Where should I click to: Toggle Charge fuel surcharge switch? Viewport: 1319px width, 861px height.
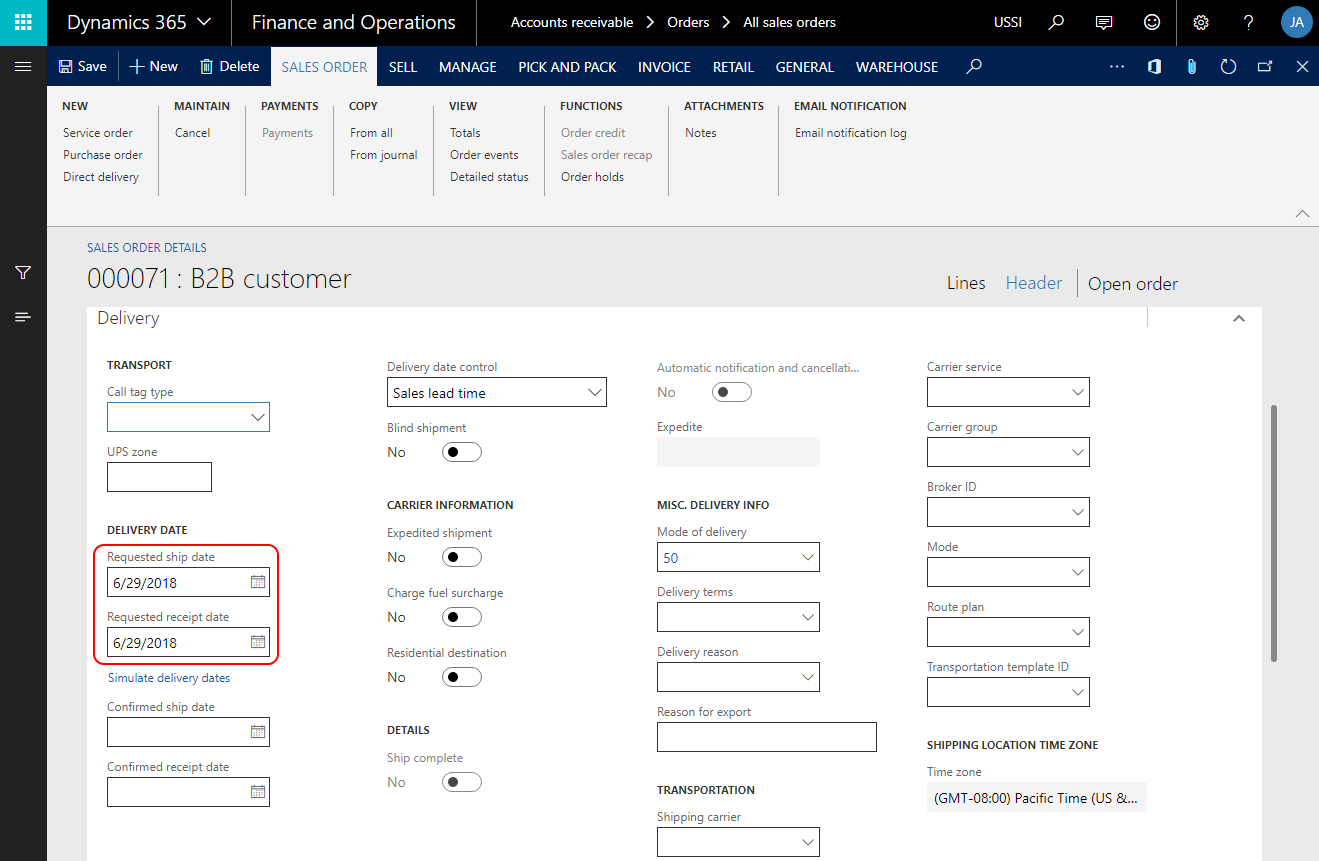tap(461, 617)
